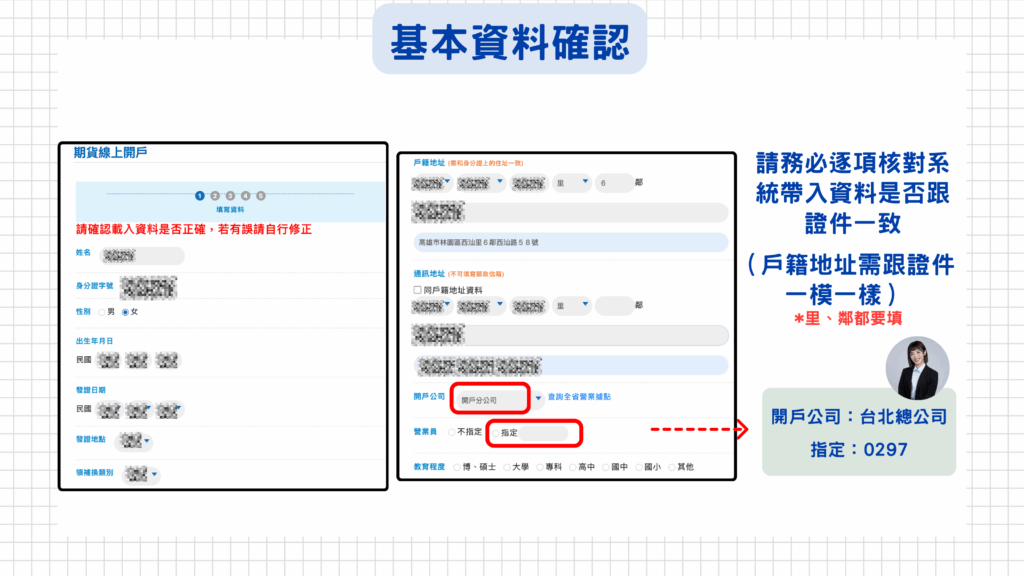Open 查詢全省營業據點 link

coord(579,398)
